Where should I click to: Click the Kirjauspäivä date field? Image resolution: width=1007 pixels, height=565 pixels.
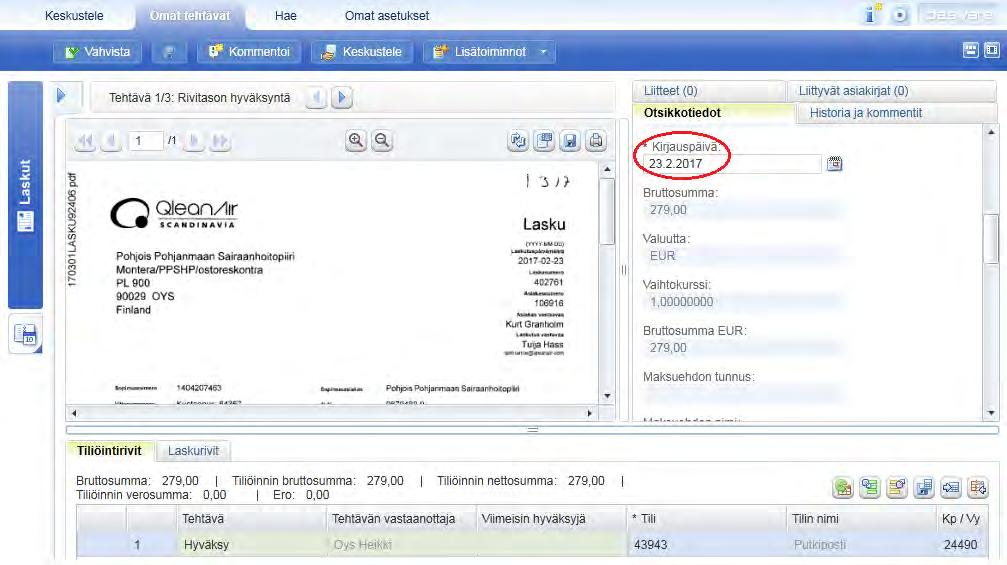pyautogui.click(x=732, y=164)
